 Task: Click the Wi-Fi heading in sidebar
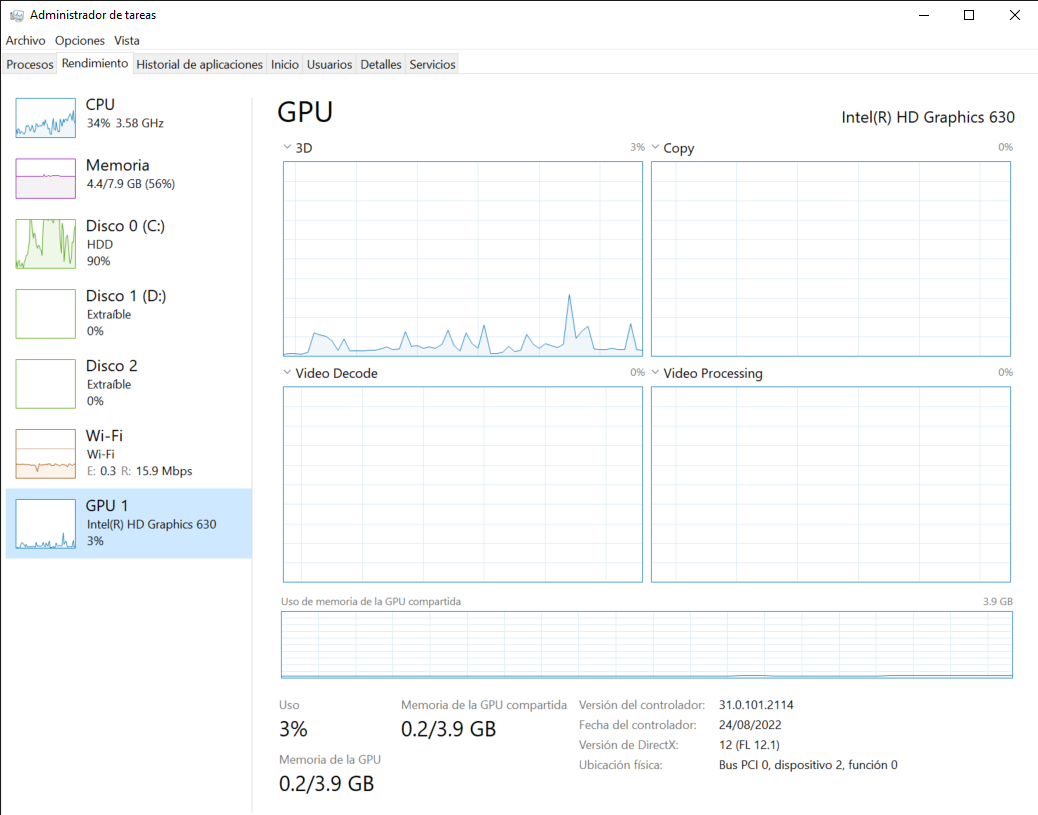(x=104, y=436)
